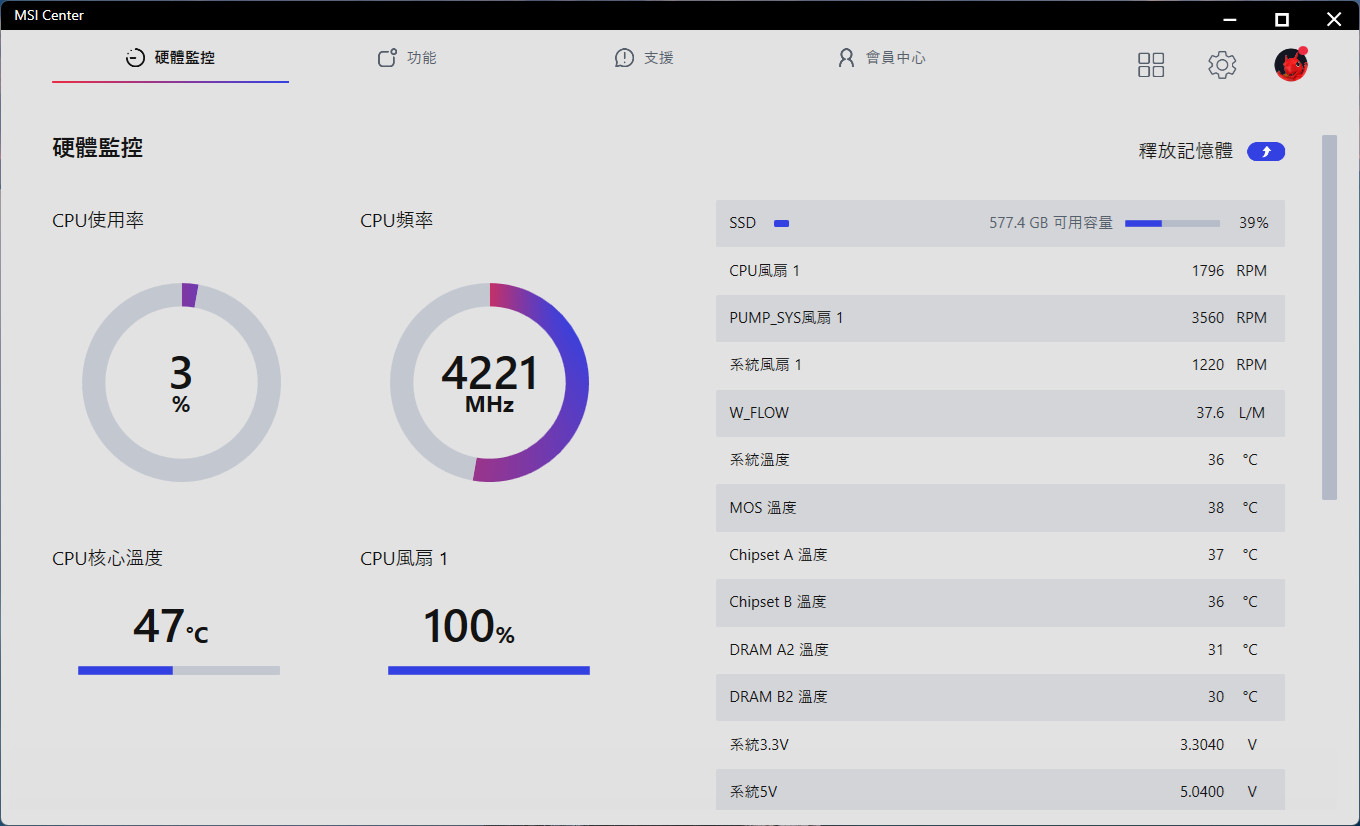Click the grid apps view icon
1360x826 pixels.
point(1151,65)
